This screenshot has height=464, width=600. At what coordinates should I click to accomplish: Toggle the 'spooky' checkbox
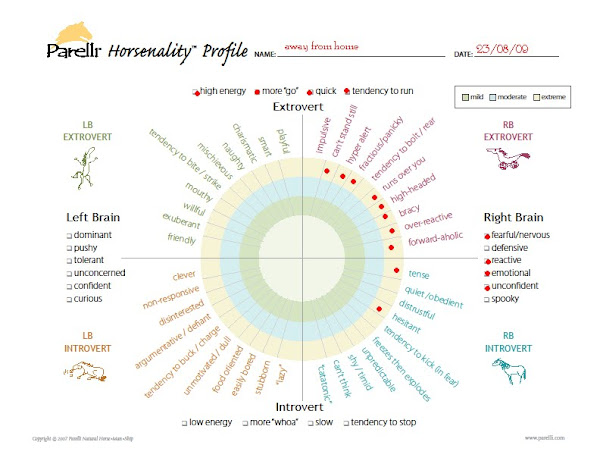click(x=487, y=300)
